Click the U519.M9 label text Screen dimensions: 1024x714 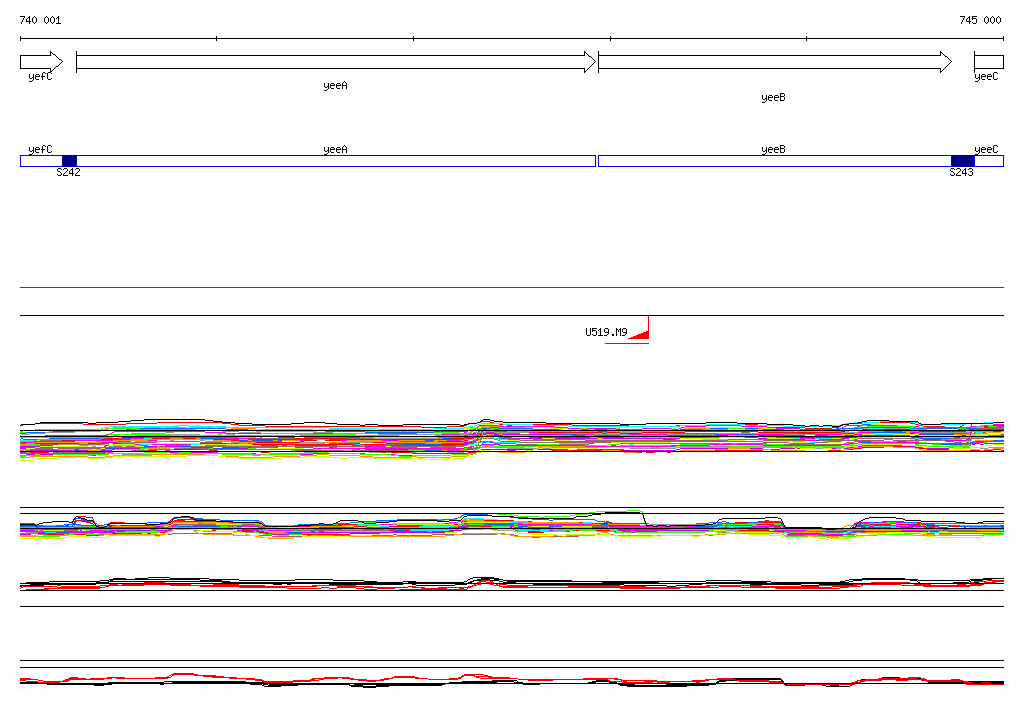(x=606, y=332)
